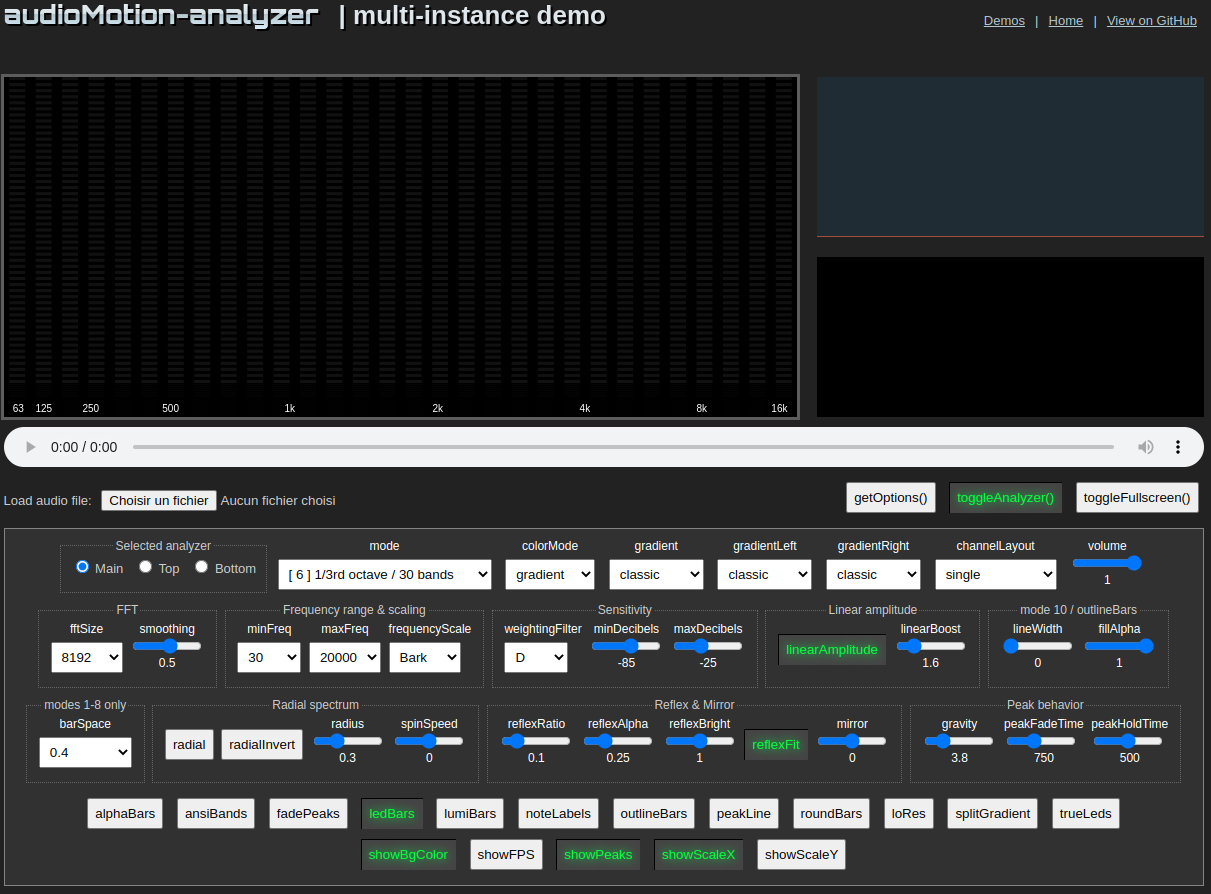The image size is (1211, 894).
Task: Open the mode dropdown
Action: click(x=385, y=574)
